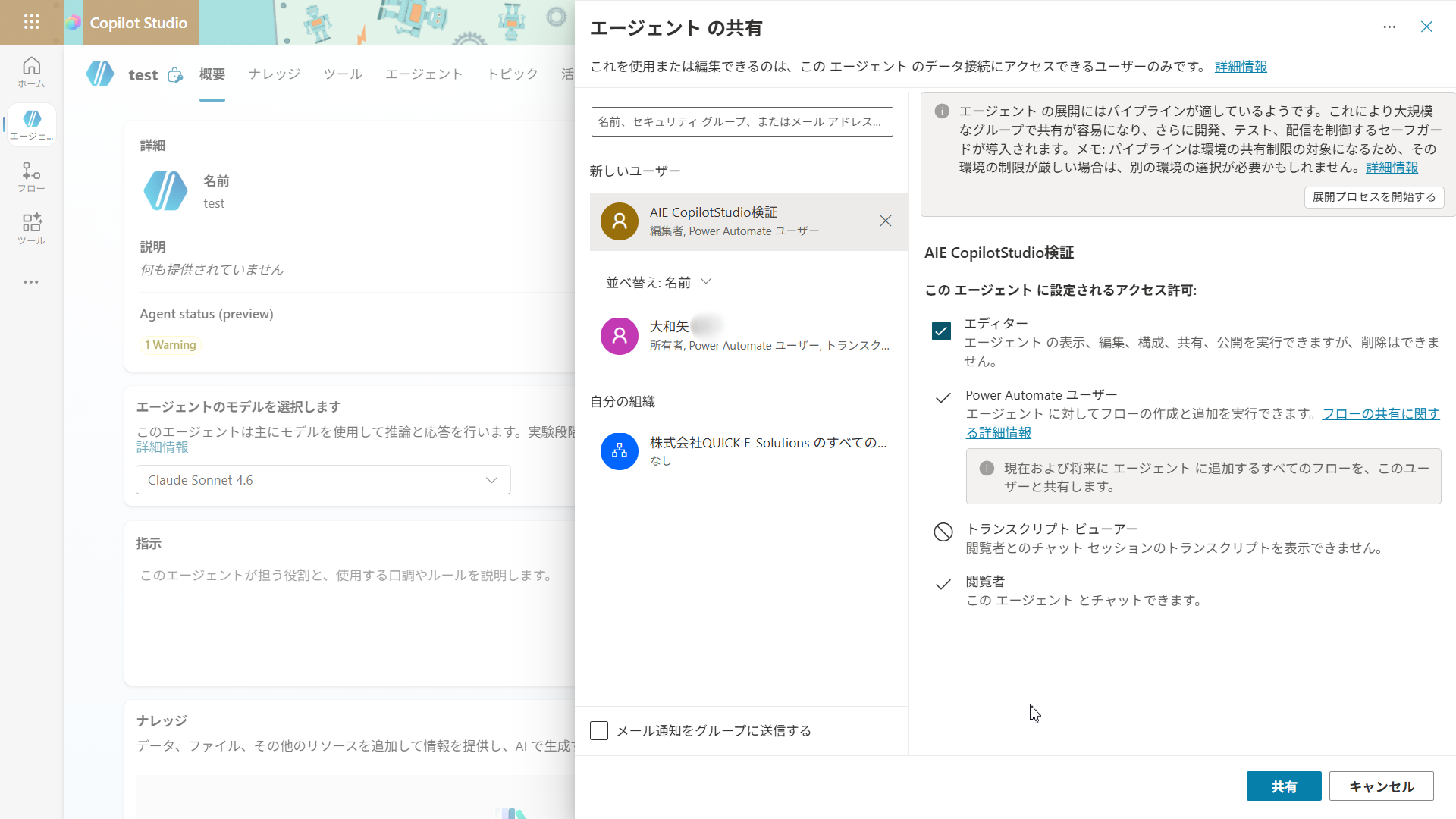The image size is (1456, 819).
Task: Click the user search input field
Action: 742,121
